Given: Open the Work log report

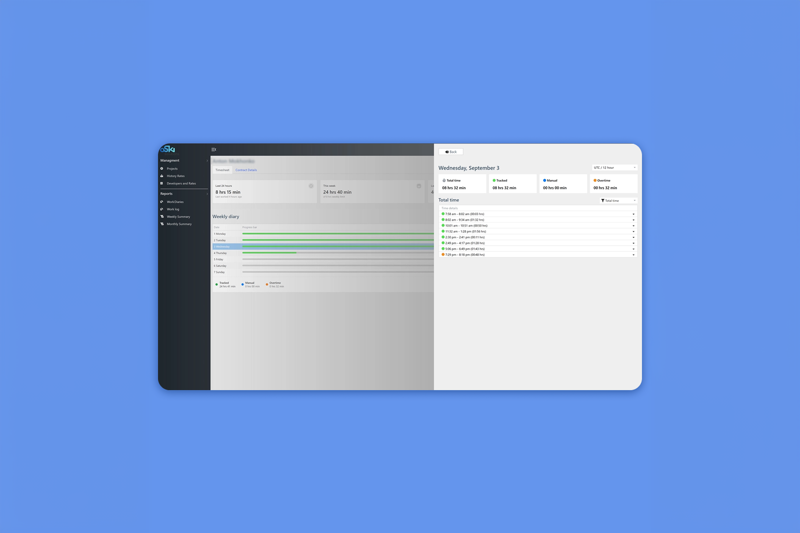Looking at the screenshot, I should pyautogui.click(x=173, y=209).
